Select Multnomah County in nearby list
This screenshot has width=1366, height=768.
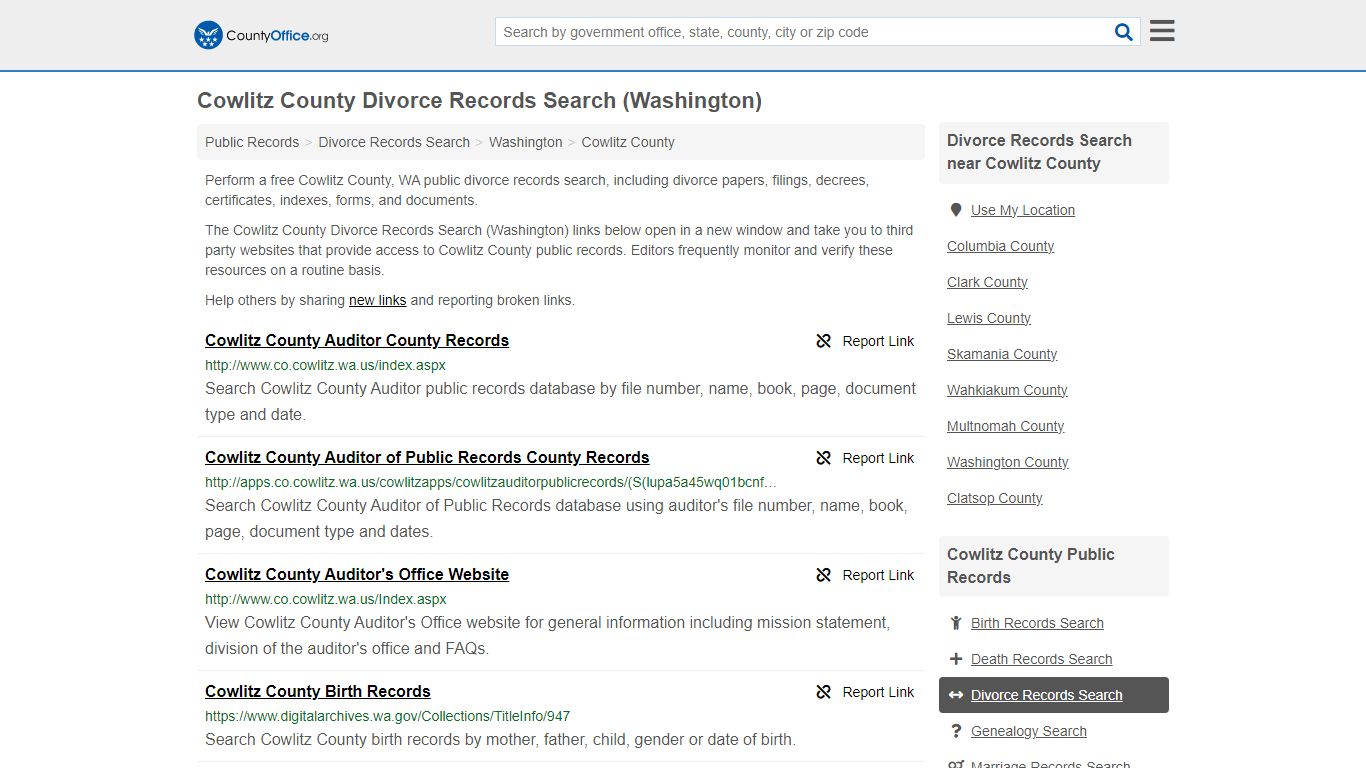1005,426
